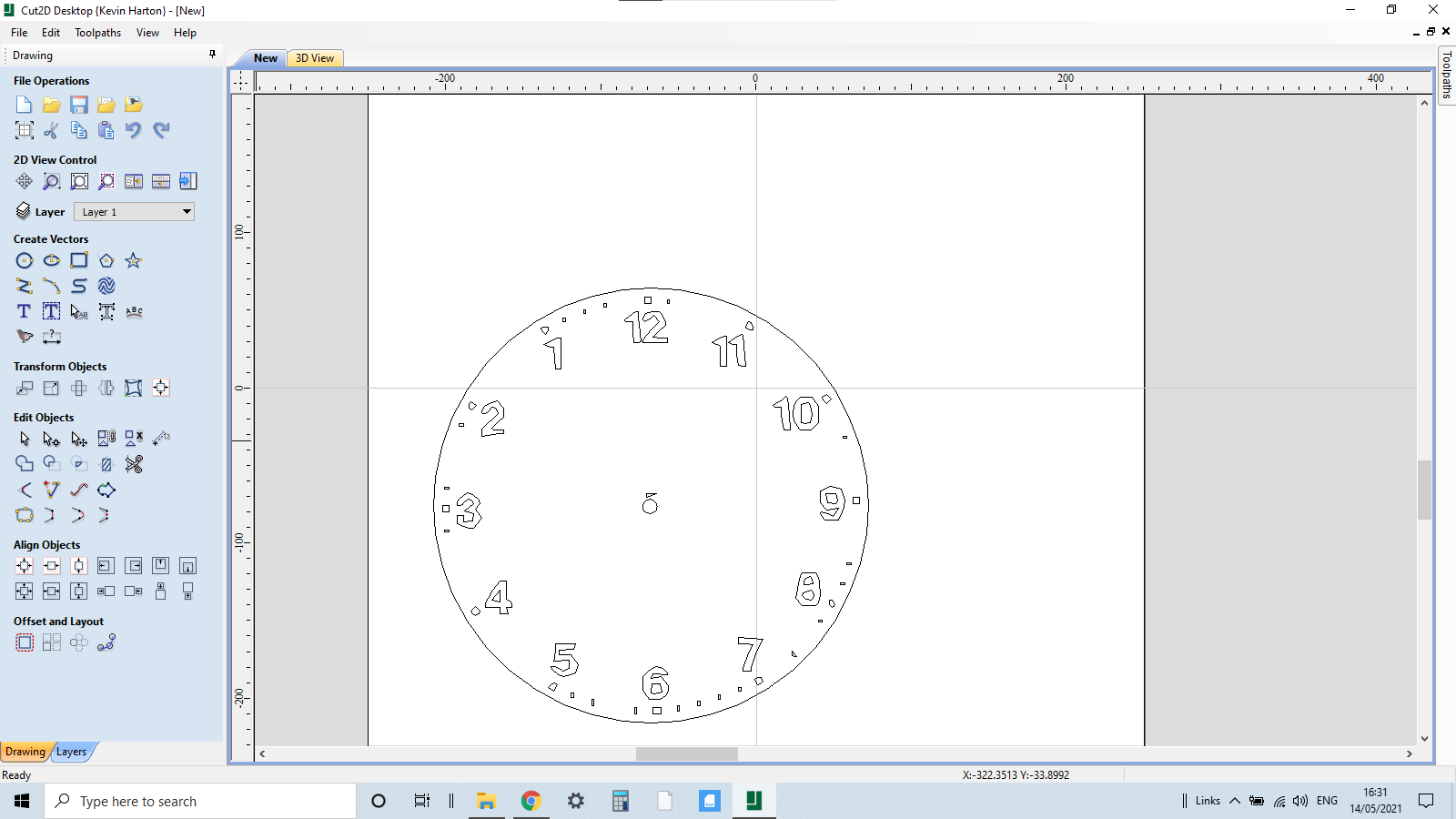Viewport: 1456px width, 819px height.
Task: Save the current file
Action: pos(79,105)
